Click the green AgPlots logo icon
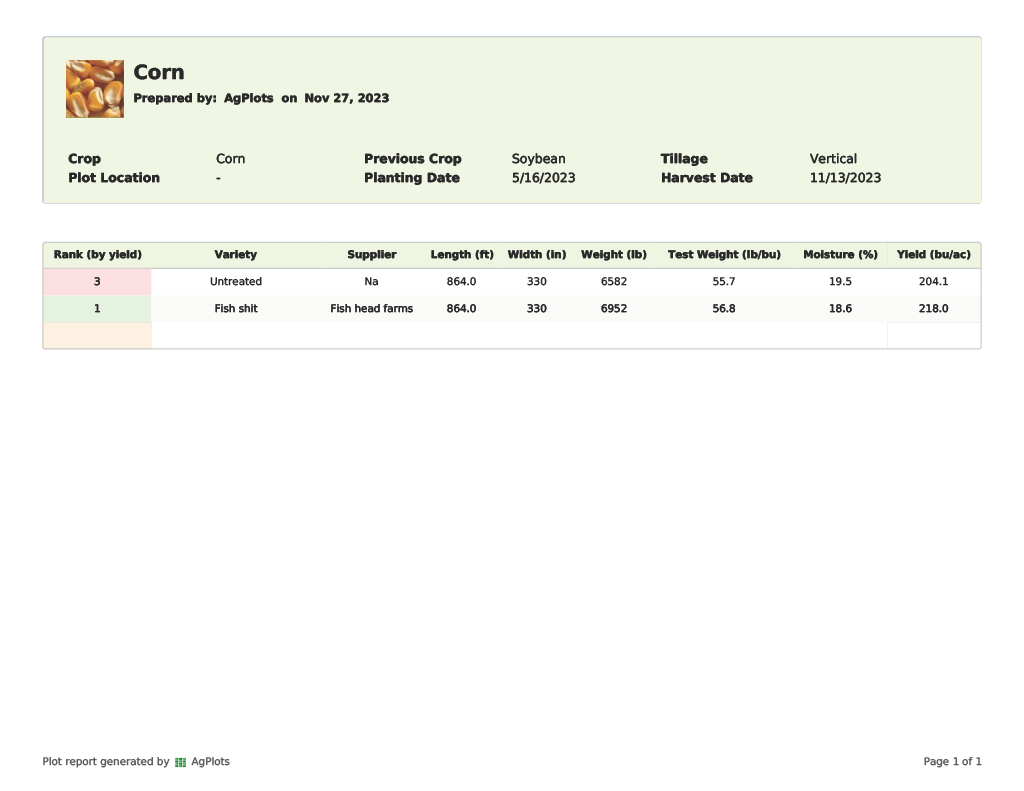The width and height of the screenshot is (1024, 791). coord(181,762)
